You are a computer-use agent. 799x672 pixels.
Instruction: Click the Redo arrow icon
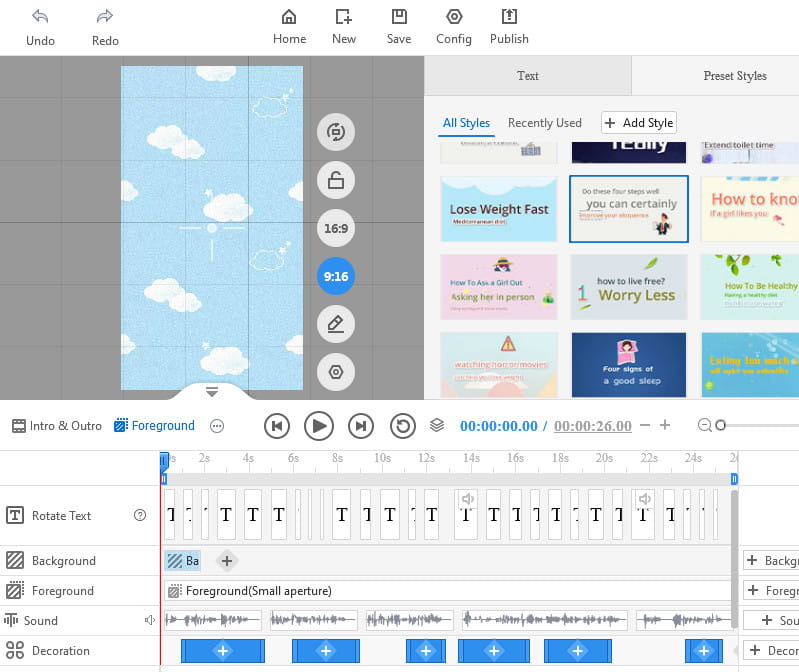(105, 17)
